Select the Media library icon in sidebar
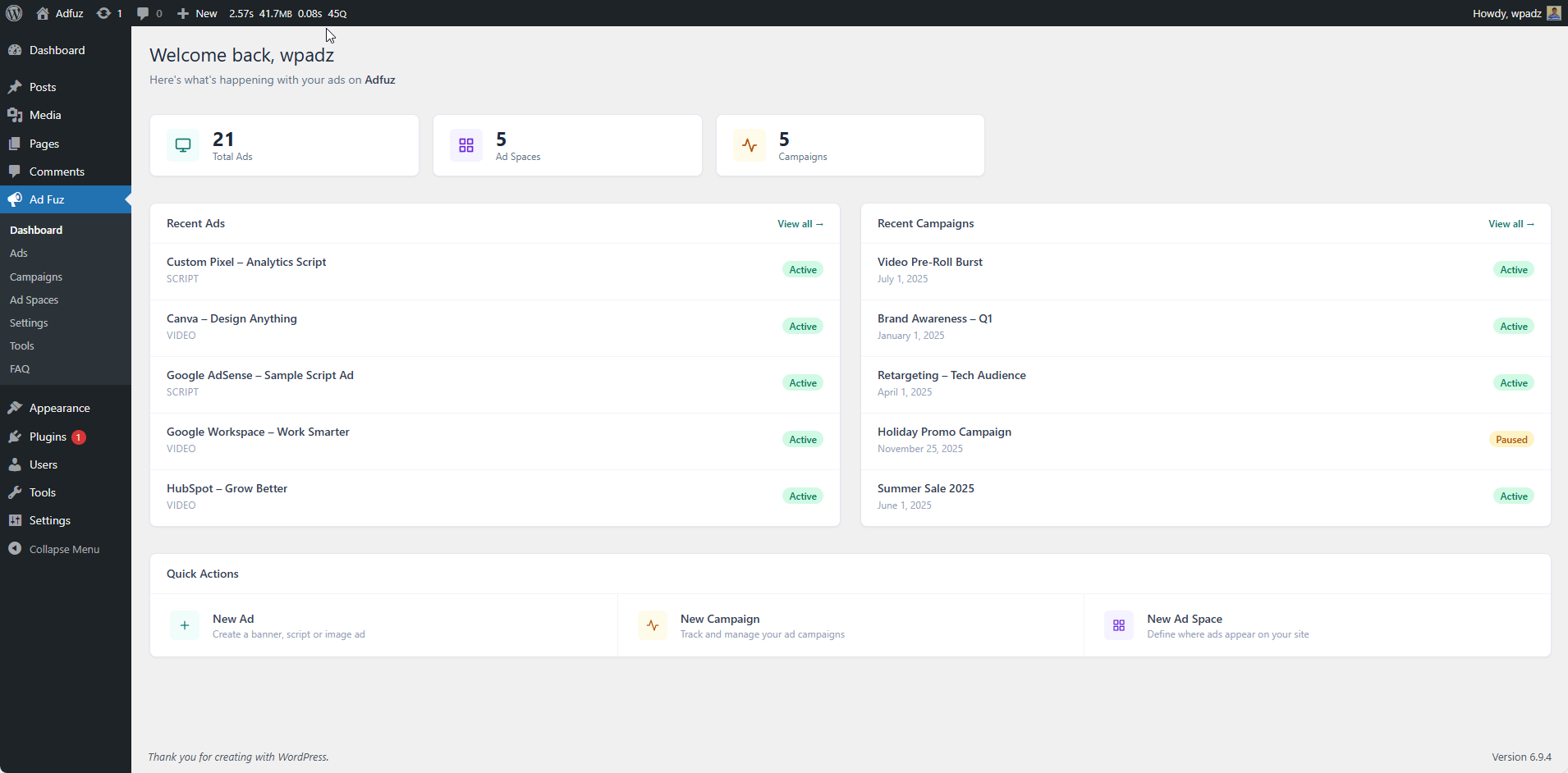1568x773 pixels. 15,115
